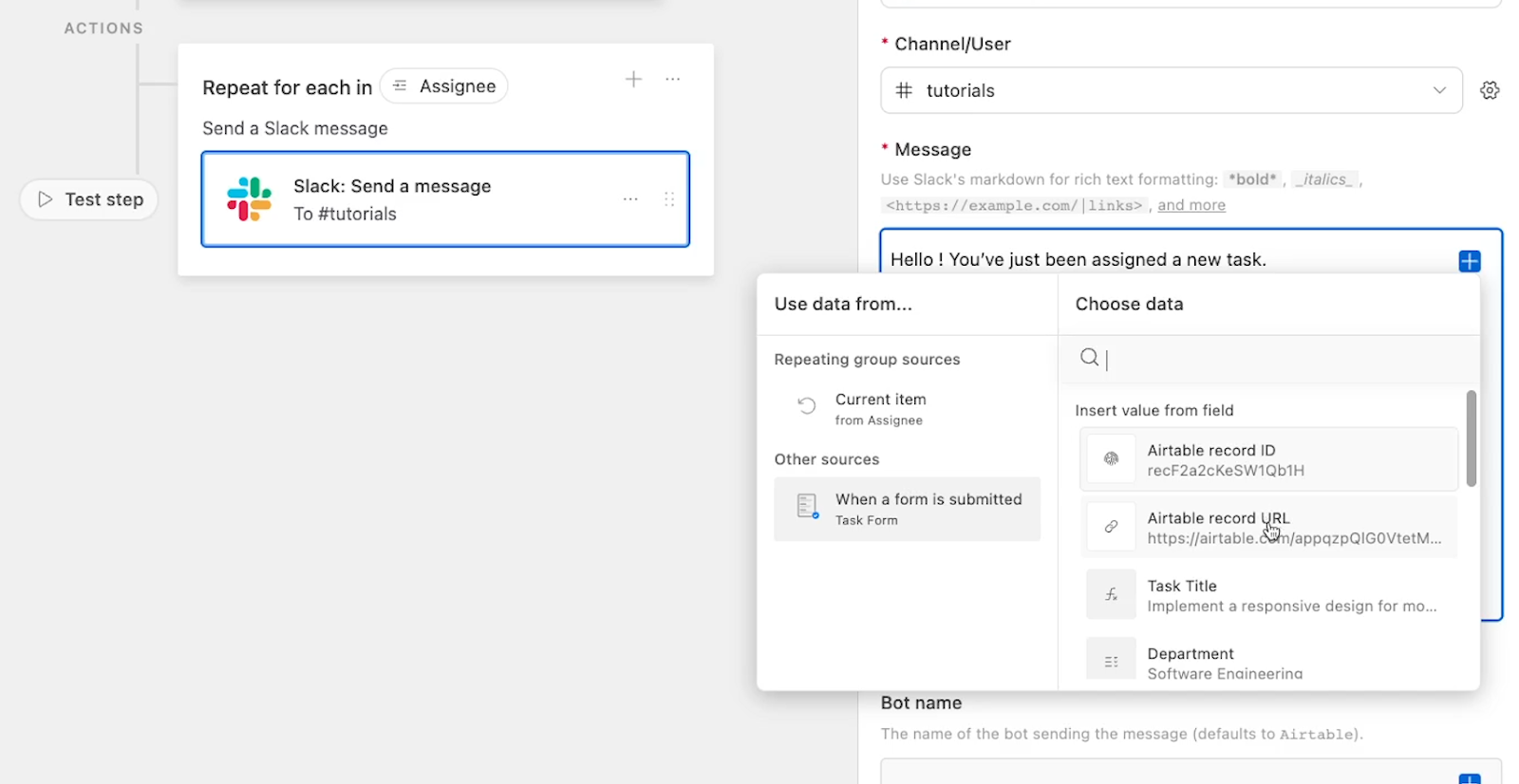Image resolution: width=1519 pixels, height=784 pixels.
Task: Open the 'and more' formatting link
Action: 1191,205
